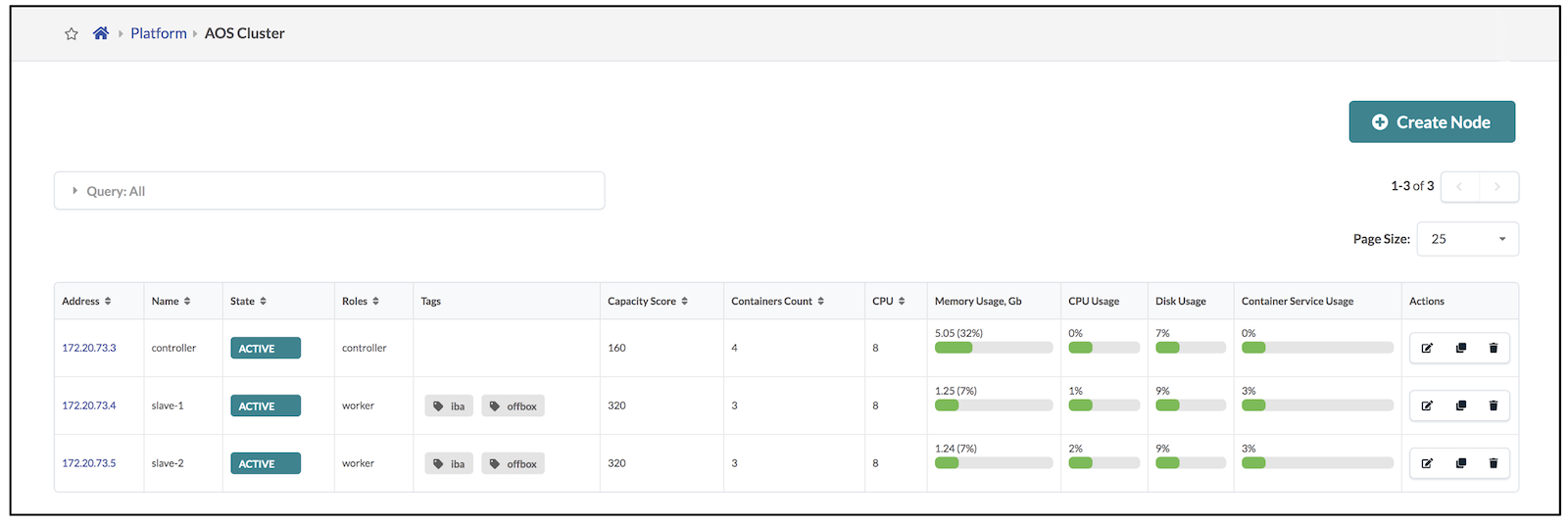Click the Create Node button

1432,121
